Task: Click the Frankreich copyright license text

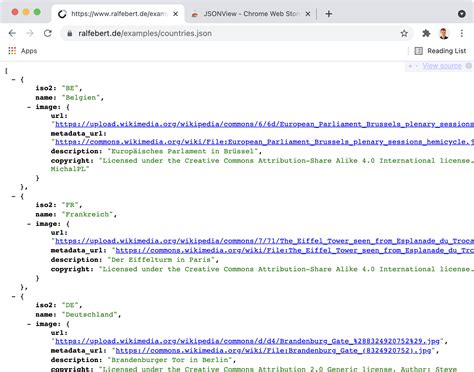Action: click(286, 269)
